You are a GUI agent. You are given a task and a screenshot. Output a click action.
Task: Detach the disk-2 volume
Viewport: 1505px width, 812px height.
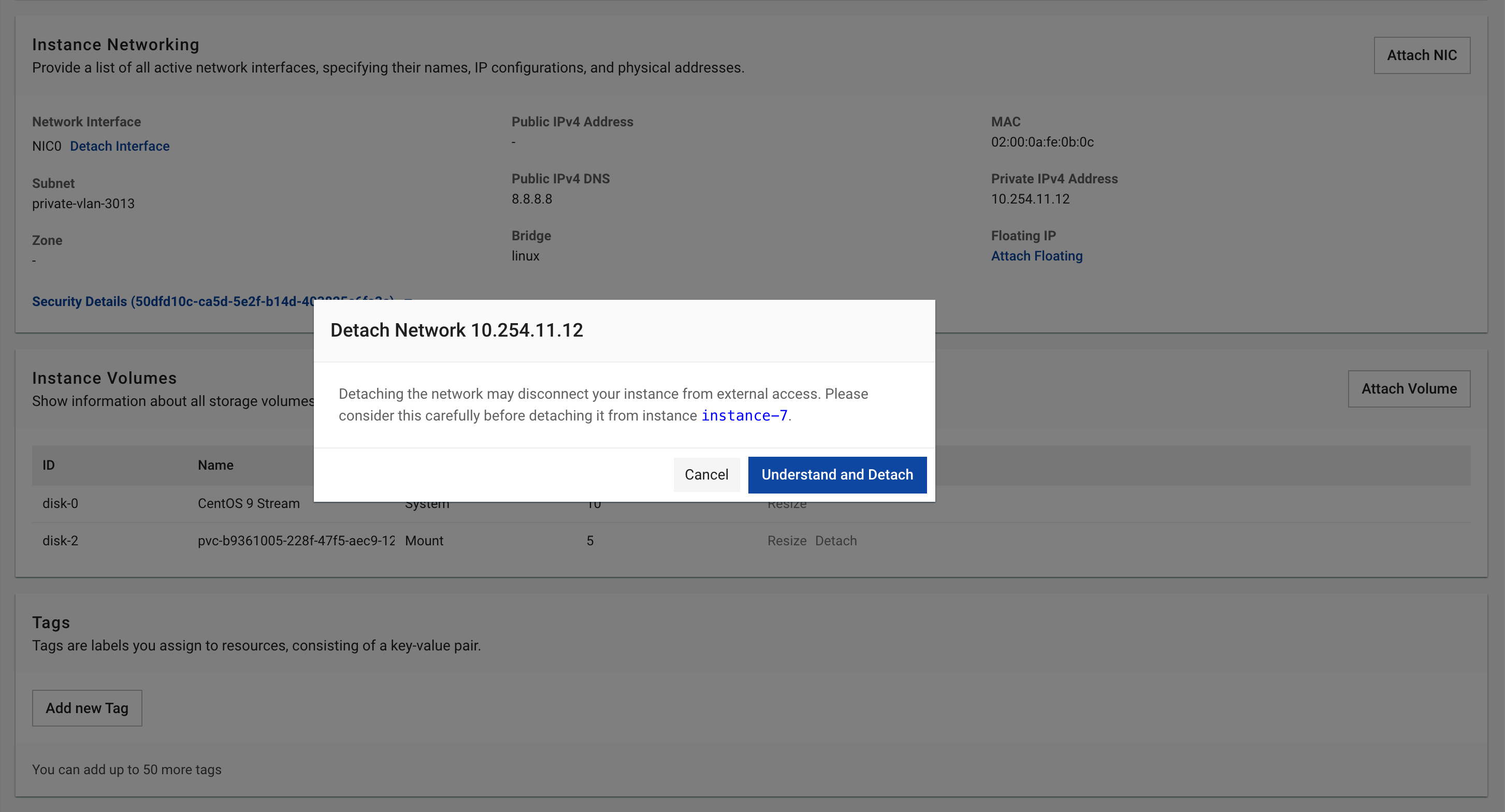pos(835,540)
